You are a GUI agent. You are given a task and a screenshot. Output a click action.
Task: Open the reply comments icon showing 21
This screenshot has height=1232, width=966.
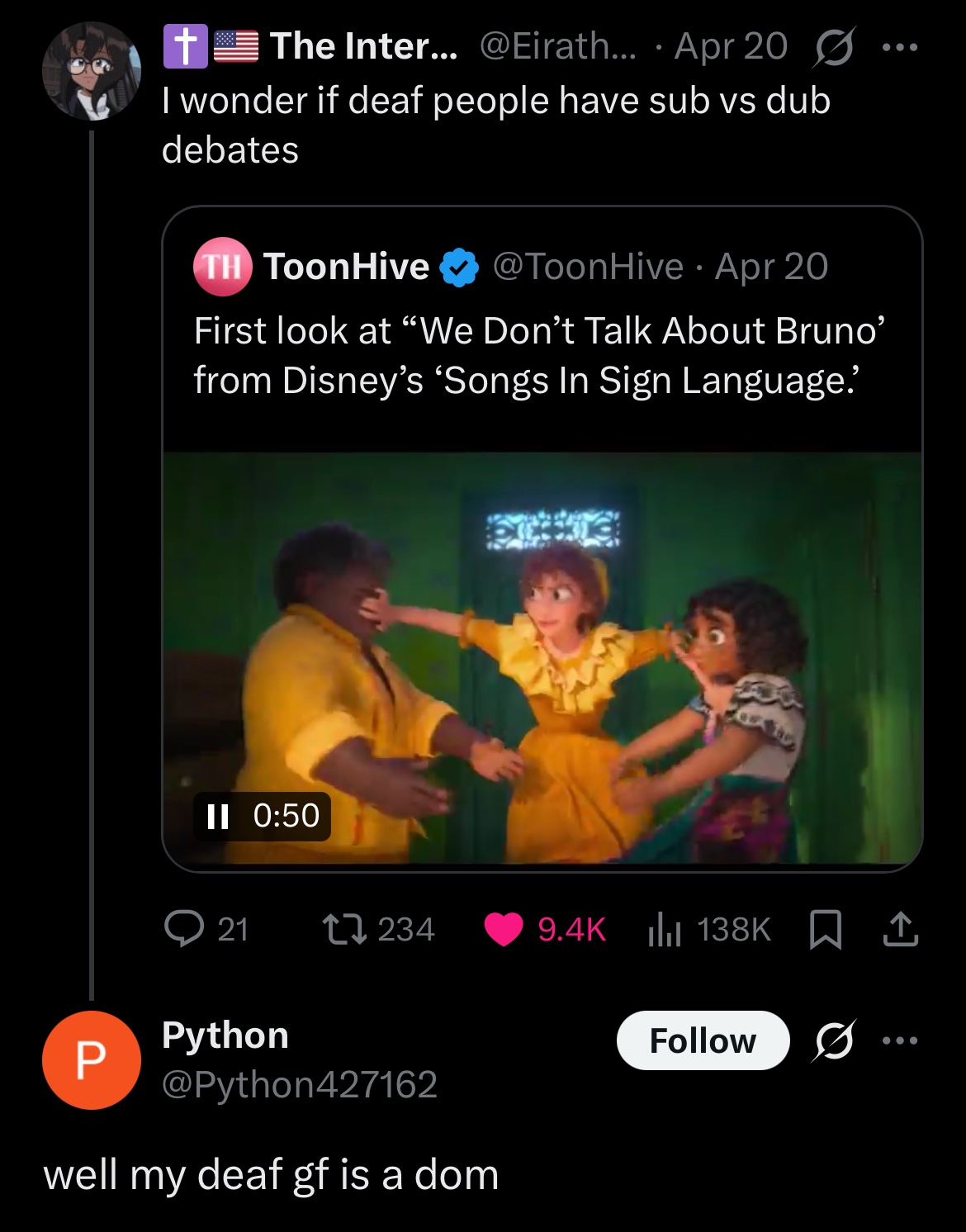[185, 929]
